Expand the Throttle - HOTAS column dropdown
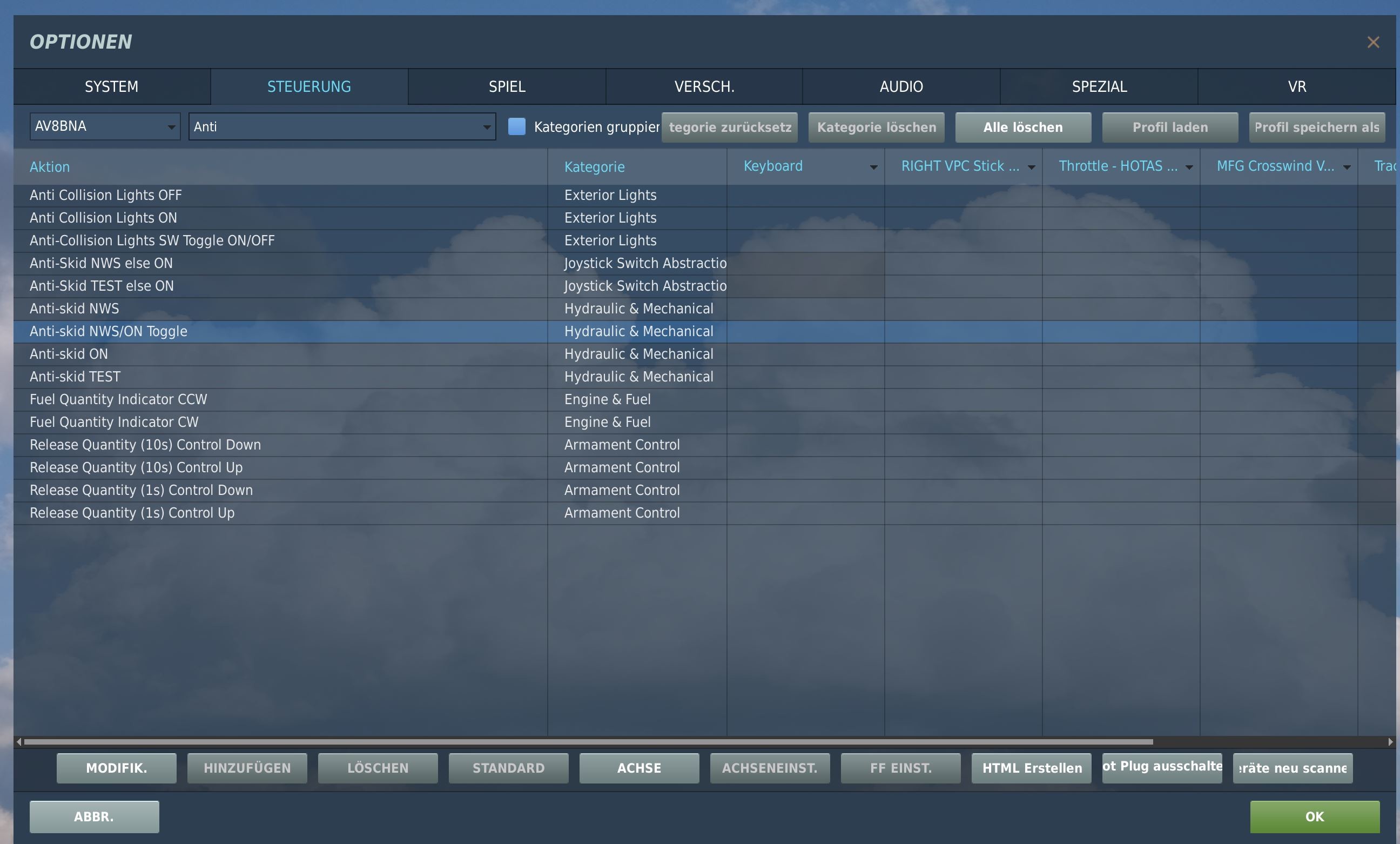The height and width of the screenshot is (844, 1400). [1189, 167]
